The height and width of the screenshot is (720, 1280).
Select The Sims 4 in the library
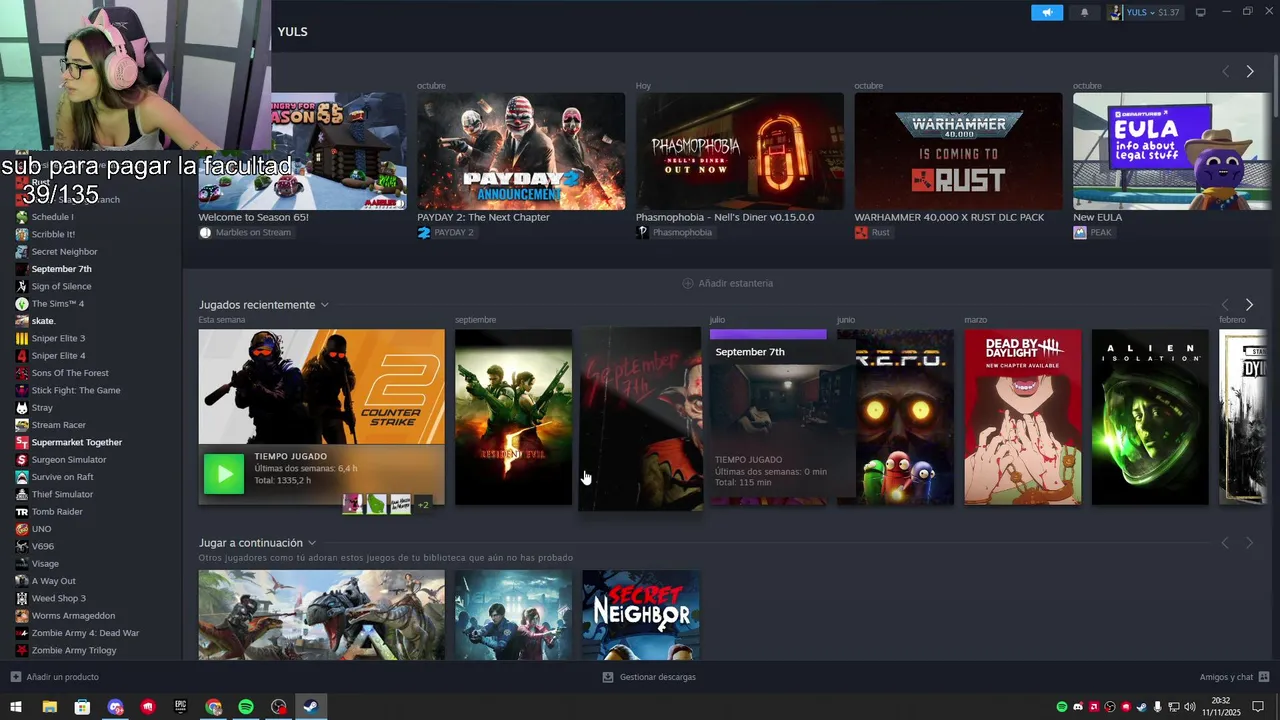[x=57, y=304]
